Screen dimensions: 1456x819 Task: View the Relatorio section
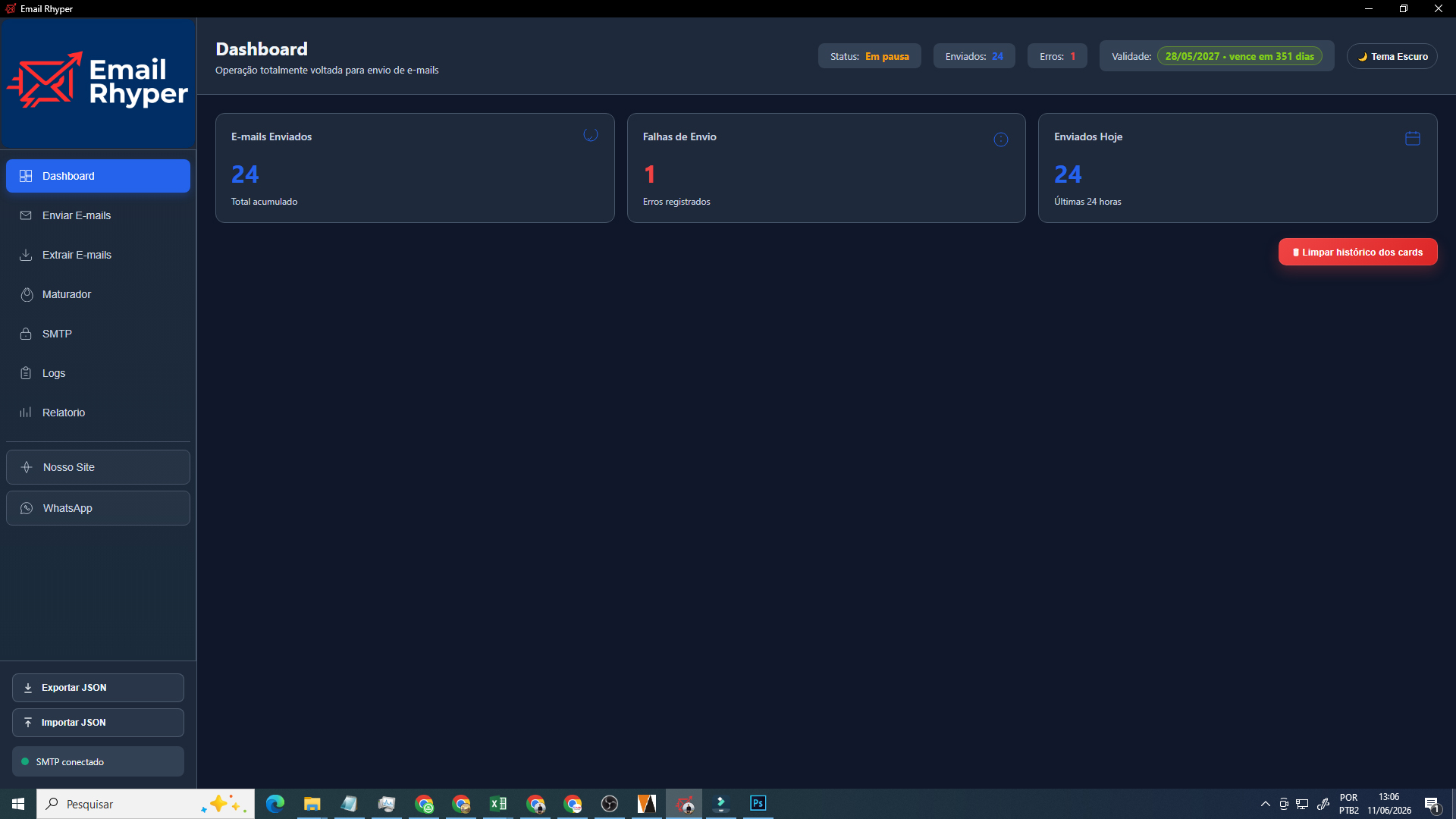click(98, 413)
